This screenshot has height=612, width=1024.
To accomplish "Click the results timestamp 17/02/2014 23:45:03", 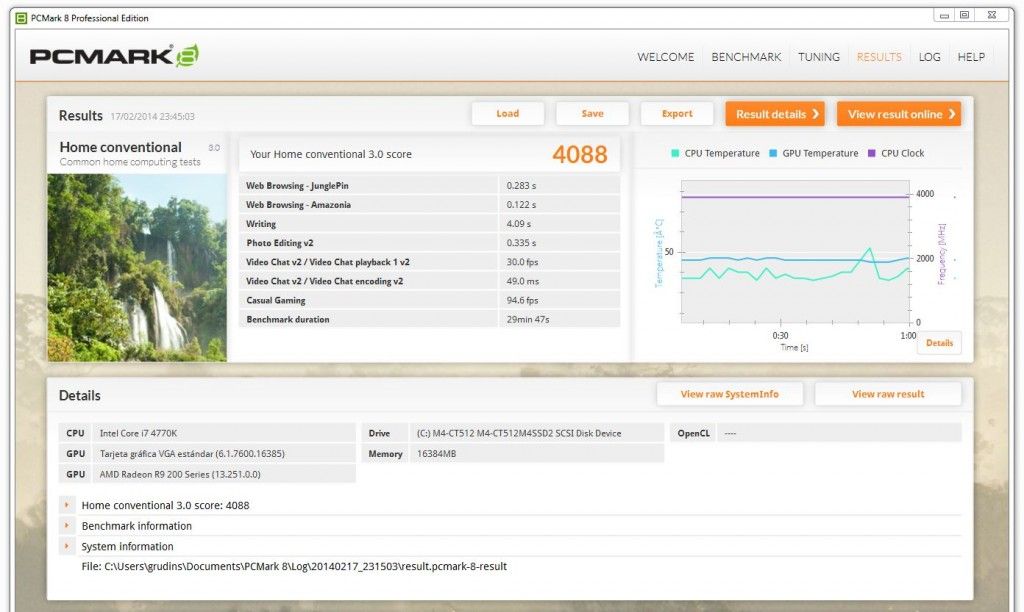I will 152,116.
